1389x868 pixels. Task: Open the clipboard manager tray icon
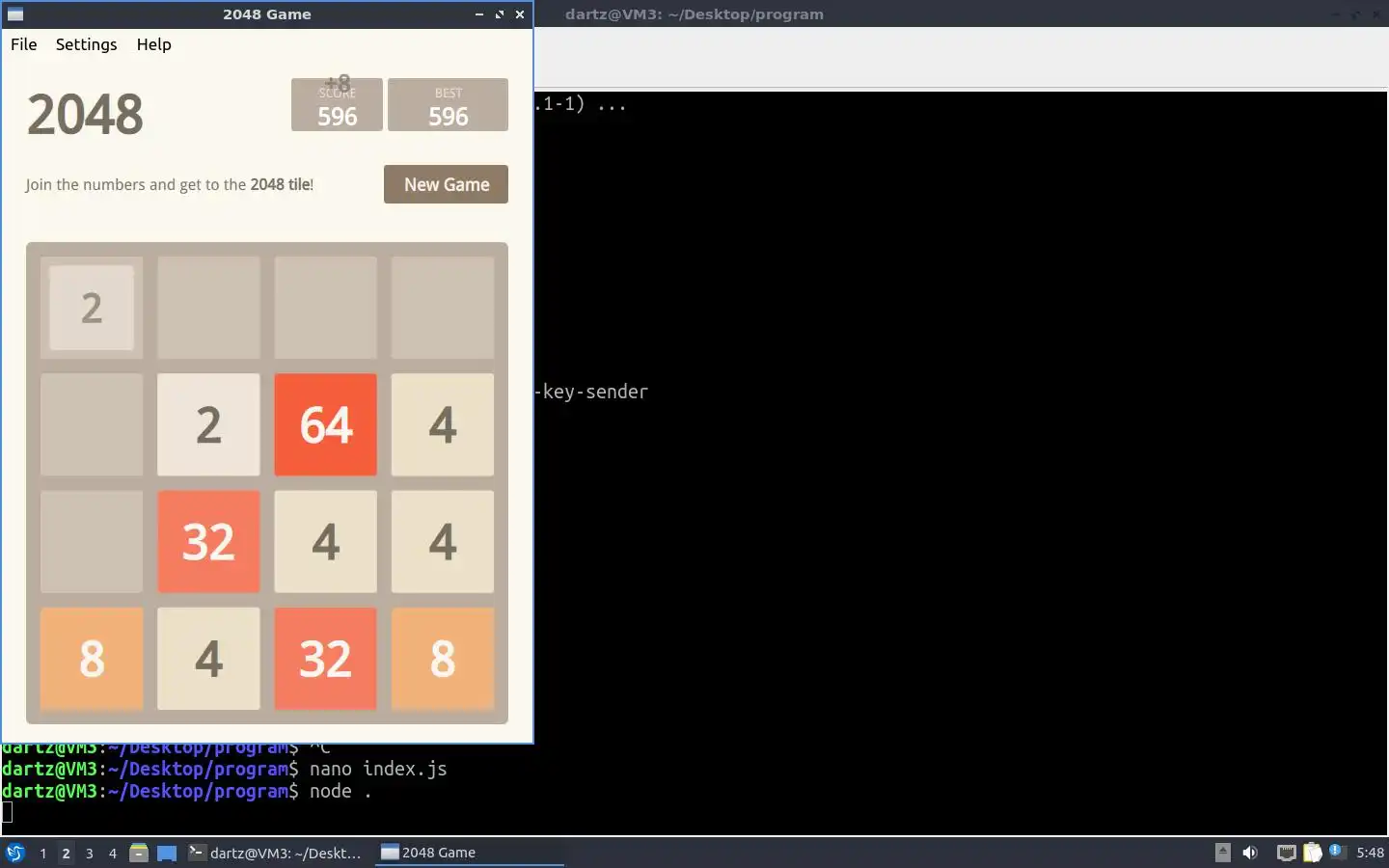click(1312, 853)
